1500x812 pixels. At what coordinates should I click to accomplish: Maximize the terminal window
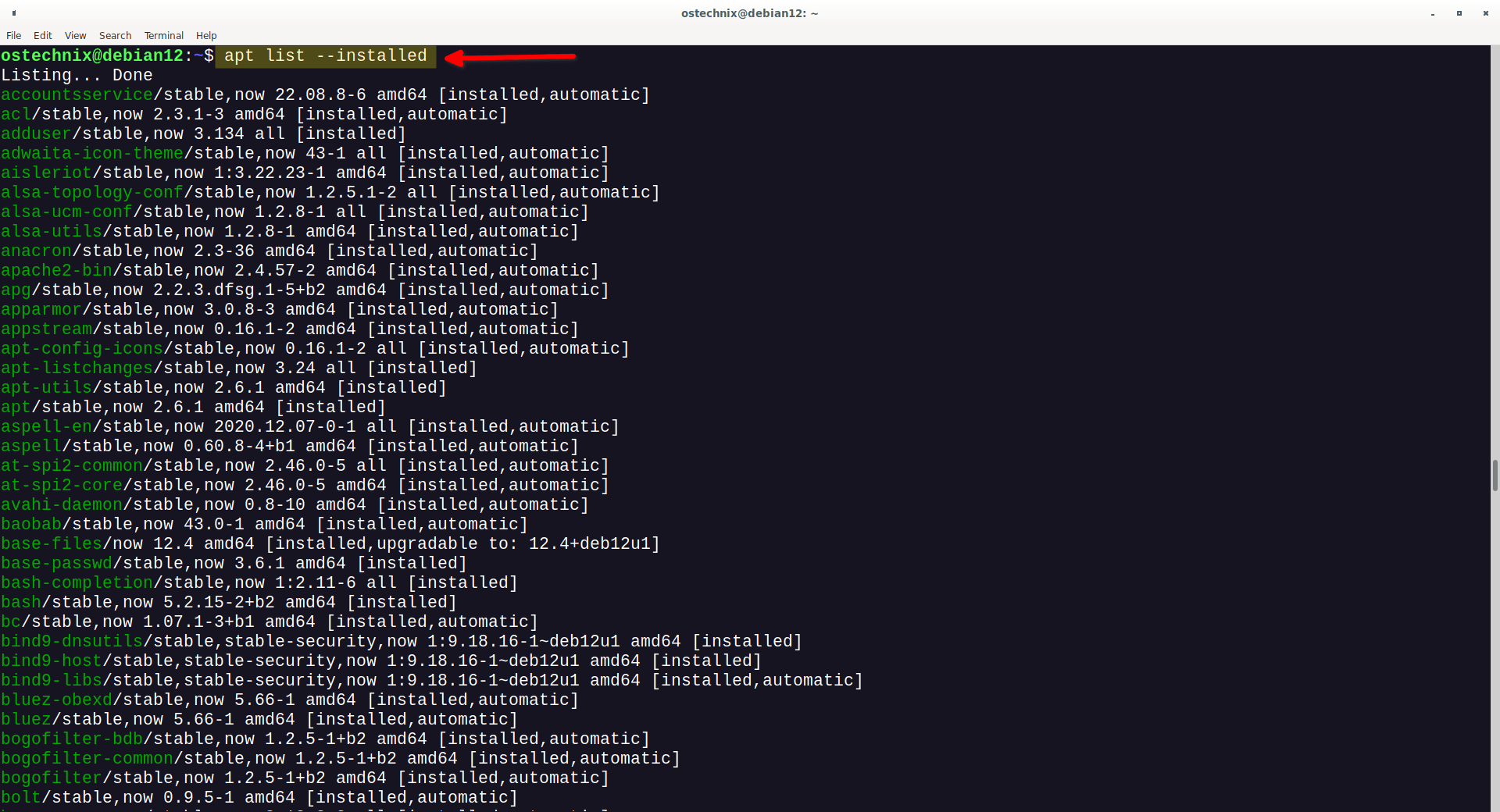tap(1459, 13)
